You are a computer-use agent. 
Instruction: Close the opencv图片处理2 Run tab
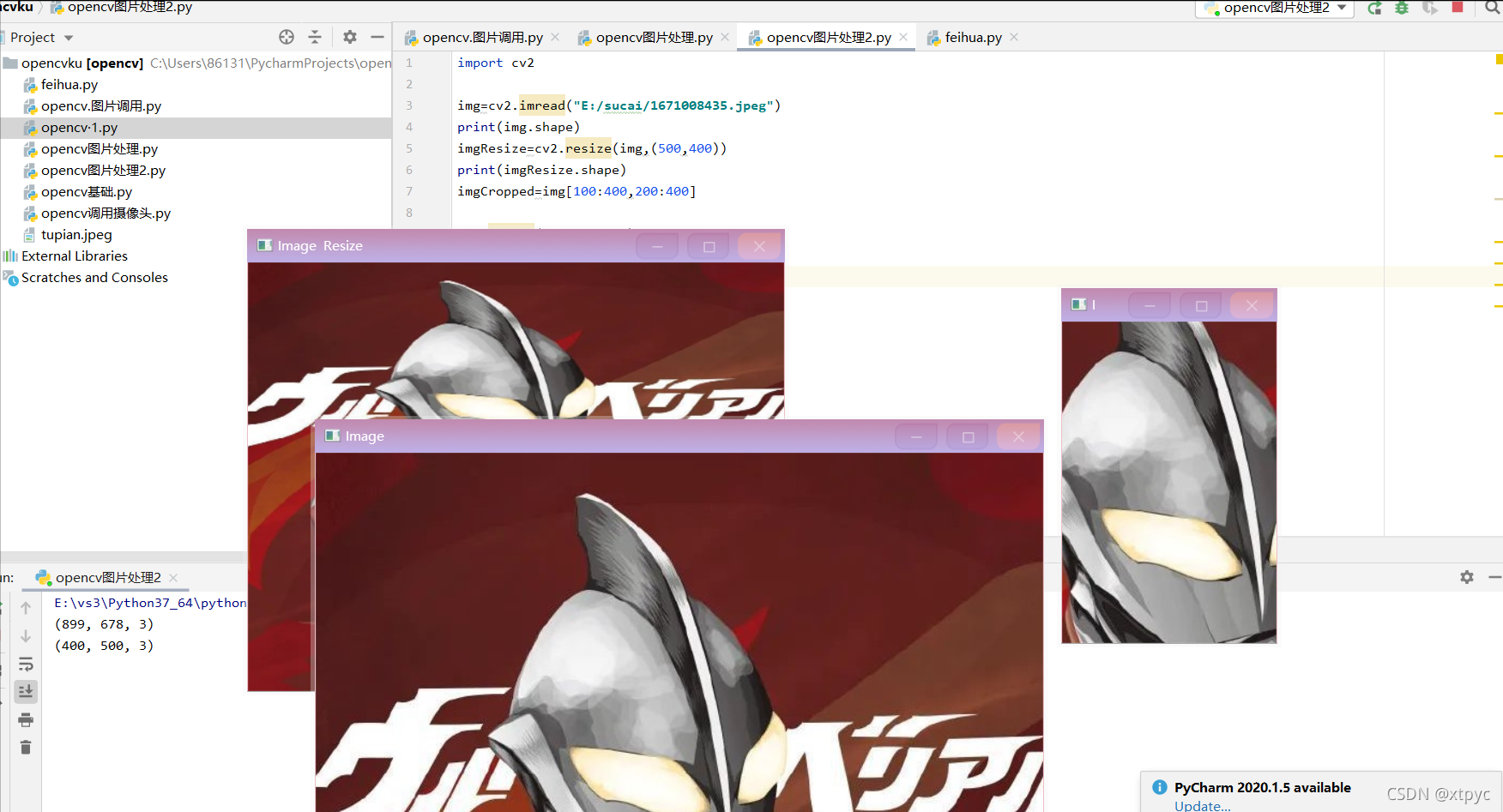click(173, 577)
